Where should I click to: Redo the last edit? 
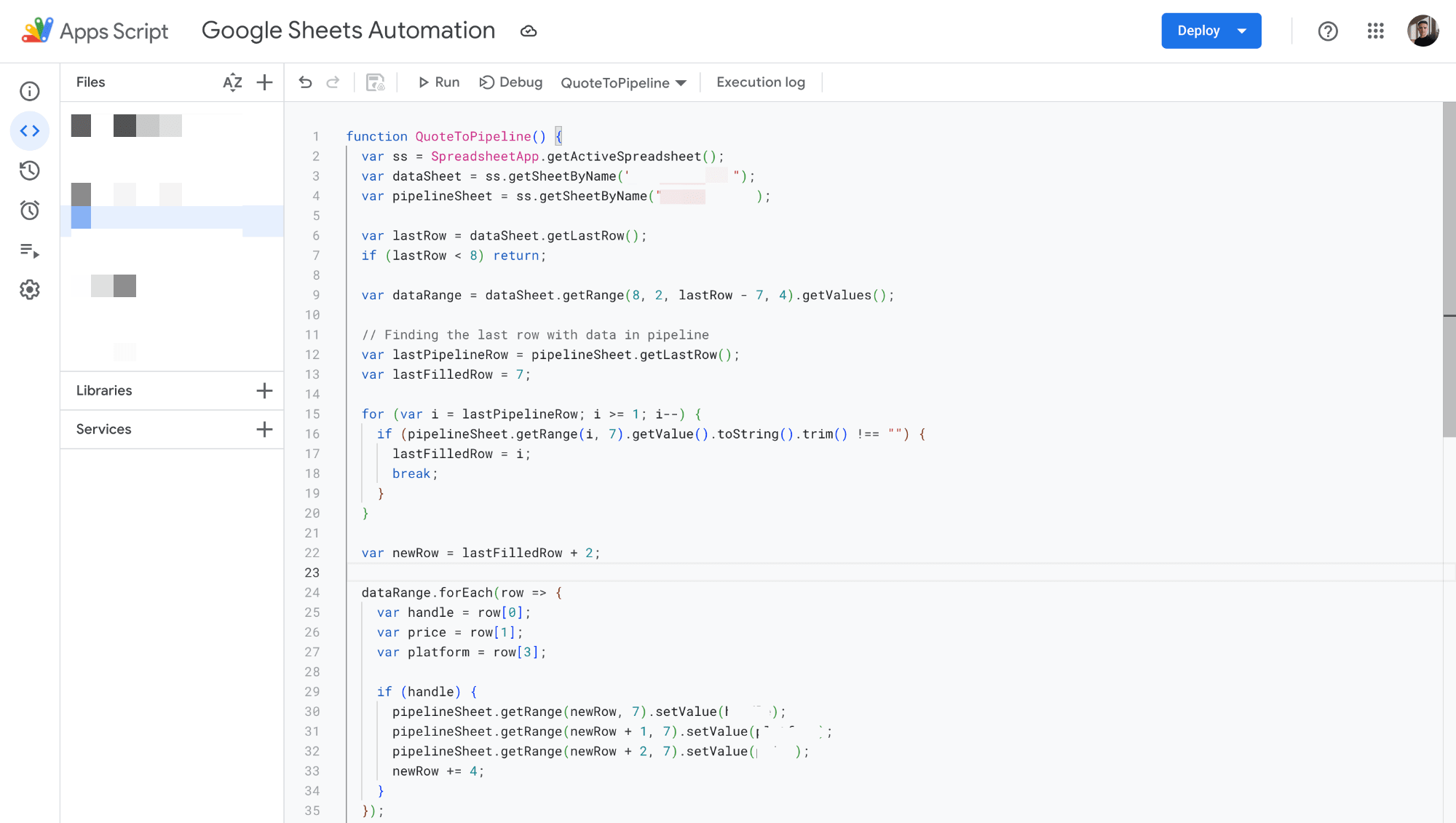tap(333, 82)
